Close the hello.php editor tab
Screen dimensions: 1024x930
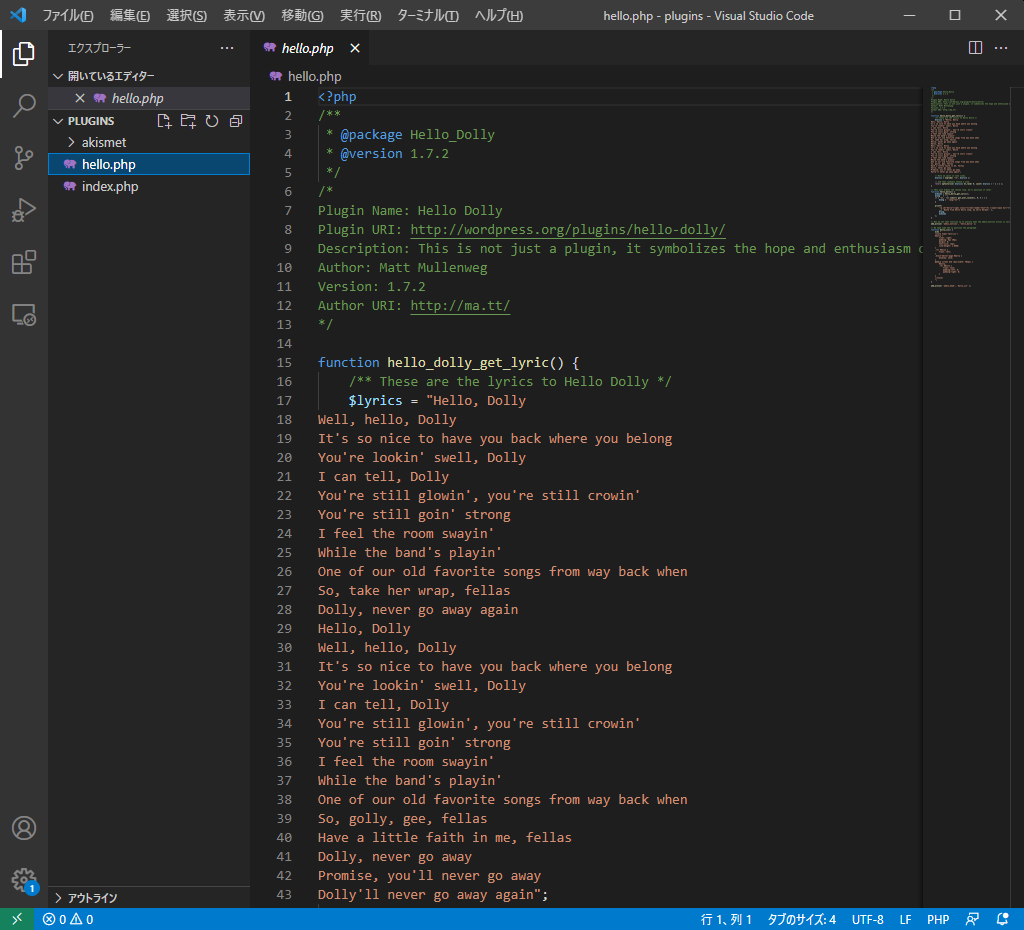pos(355,48)
